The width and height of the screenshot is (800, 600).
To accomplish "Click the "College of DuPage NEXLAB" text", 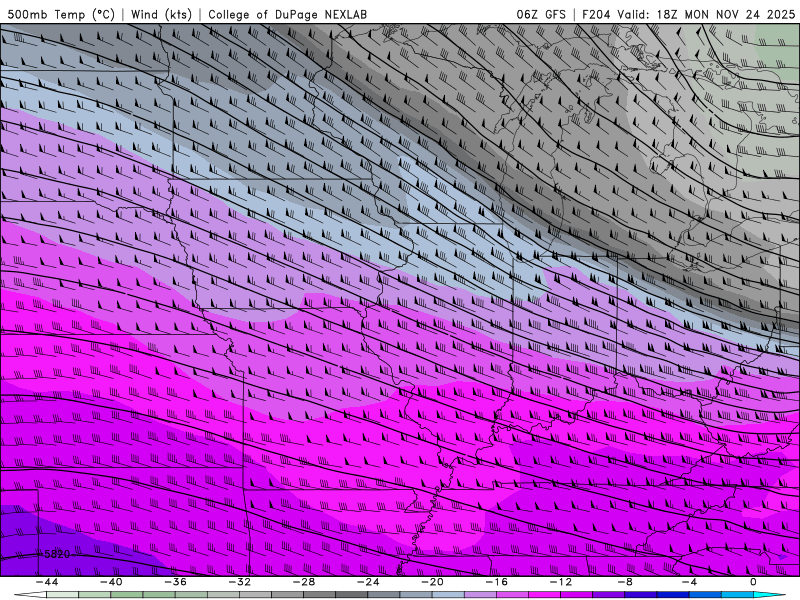I will [x=287, y=15].
